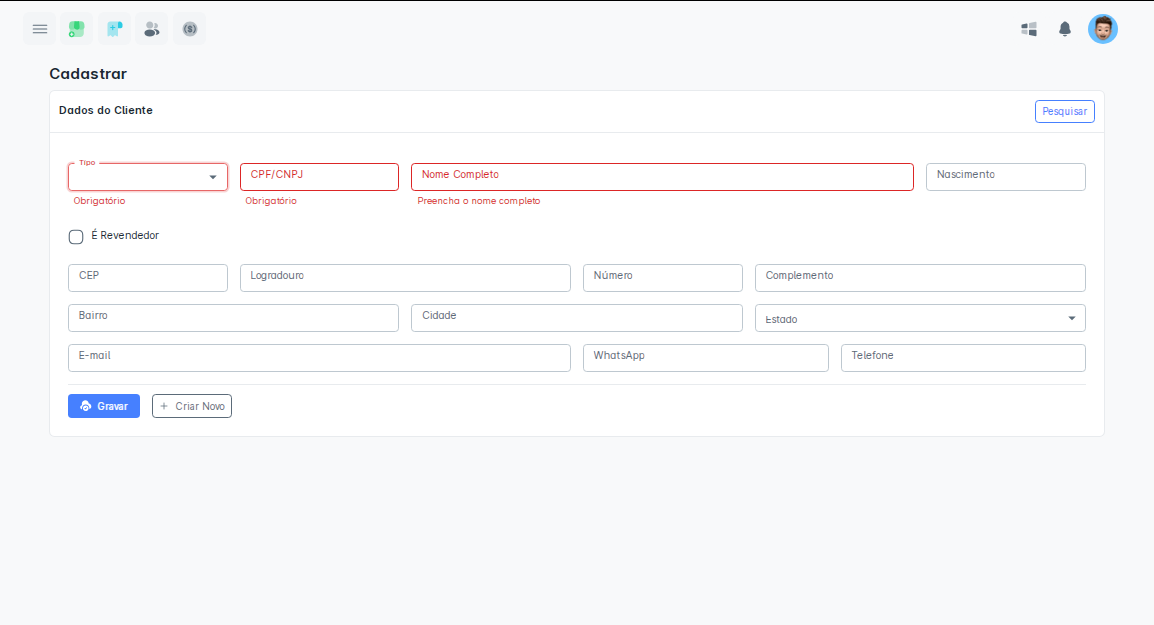Expand the Tipo dropdown
This screenshot has width=1154, height=625.
(148, 177)
